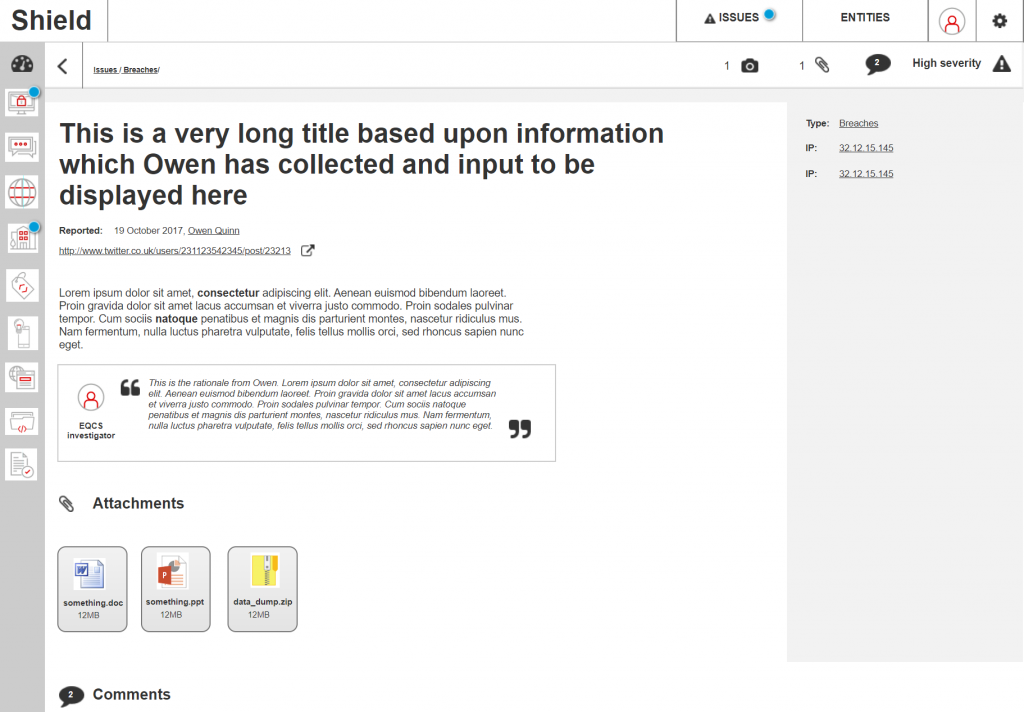Open the price tag sidebar icon
Viewport: 1024px width, 712px height.
pyautogui.click(x=21, y=285)
